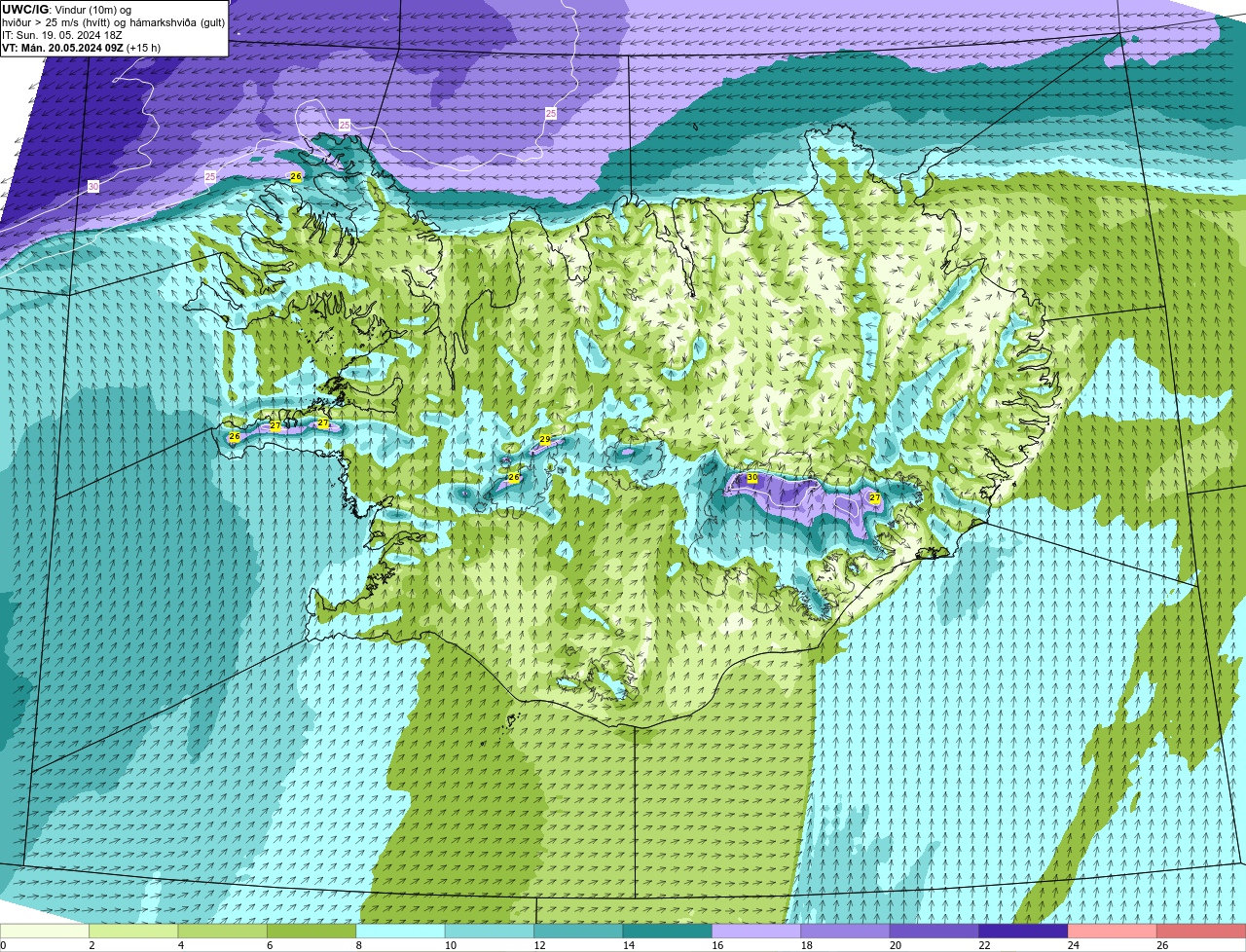Click the legend scale number 14
The height and width of the screenshot is (952, 1246).
(627, 944)
